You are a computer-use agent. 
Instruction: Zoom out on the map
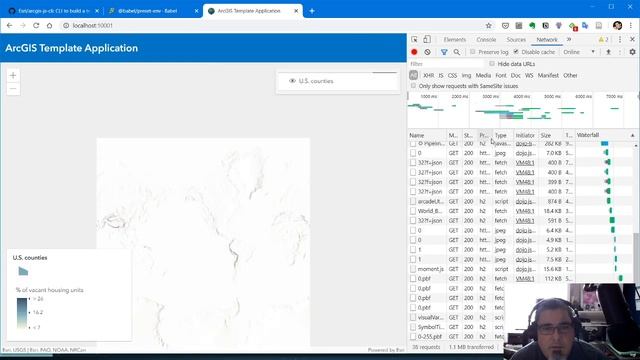coord(13,89)
